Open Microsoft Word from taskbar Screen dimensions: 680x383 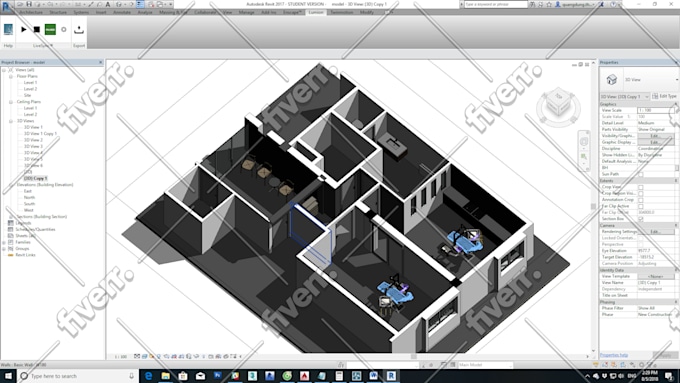(373, 376)
